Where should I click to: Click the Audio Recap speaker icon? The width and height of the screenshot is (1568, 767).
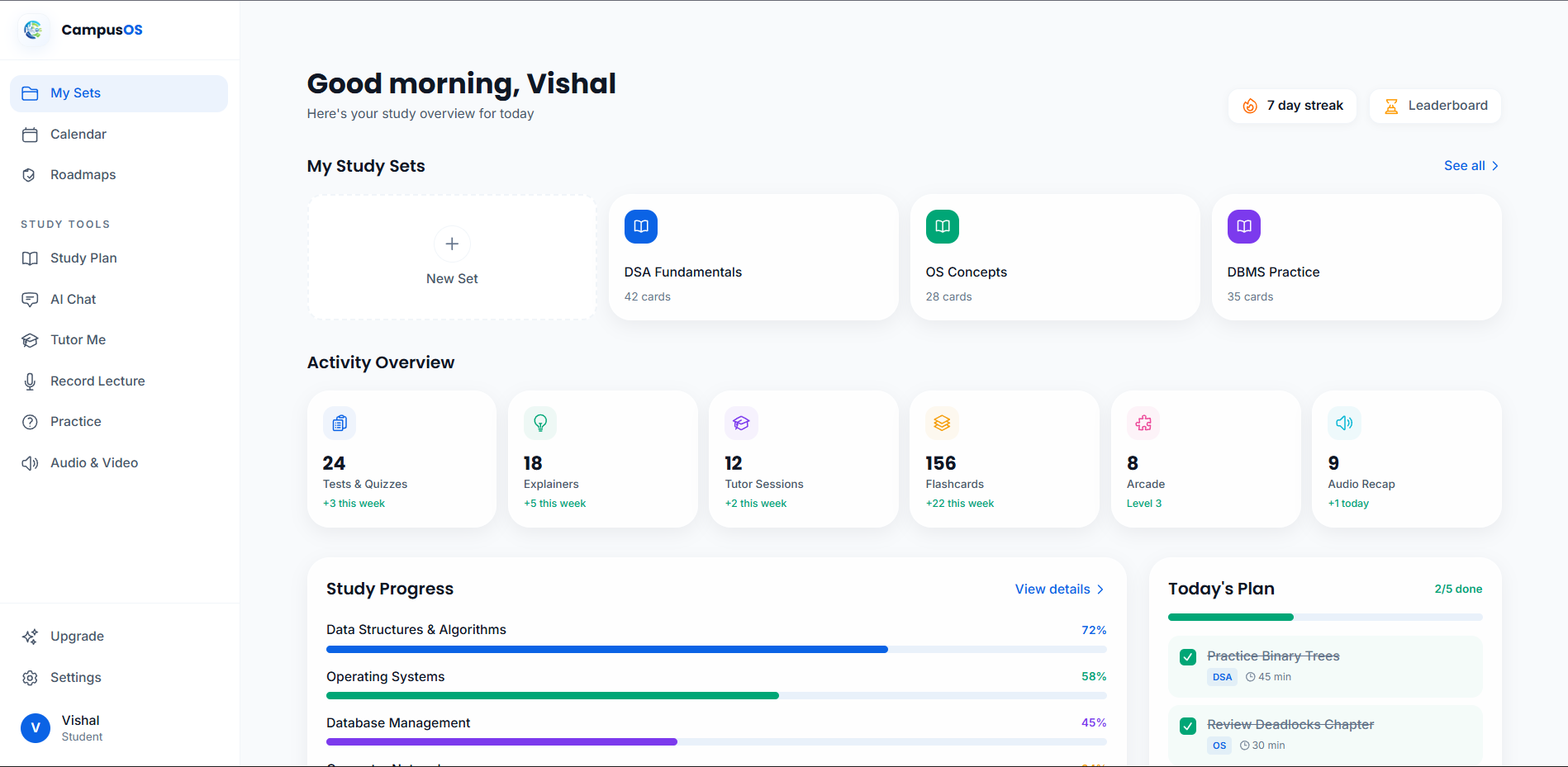(1344, 424)
